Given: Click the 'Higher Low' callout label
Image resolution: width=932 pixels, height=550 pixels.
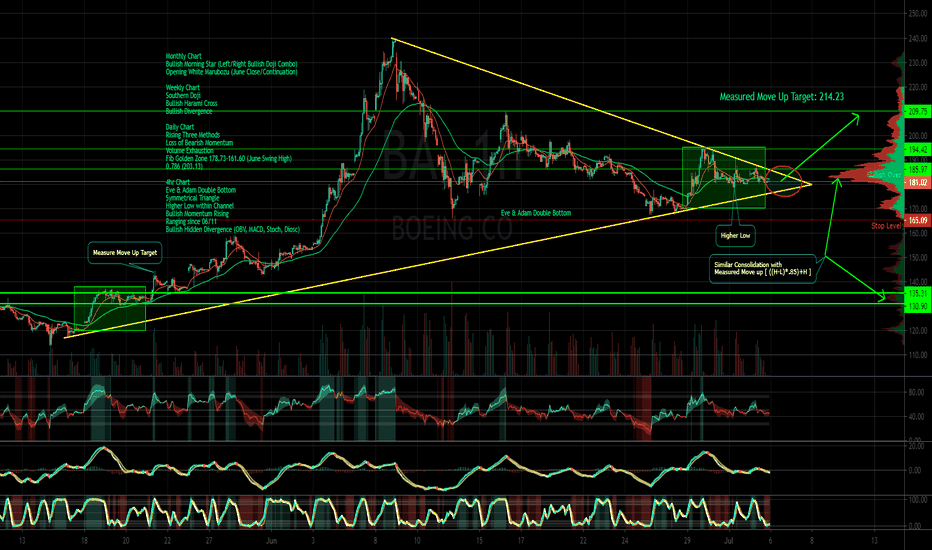Looking at the screenshot, I should (x=735, y=235).
